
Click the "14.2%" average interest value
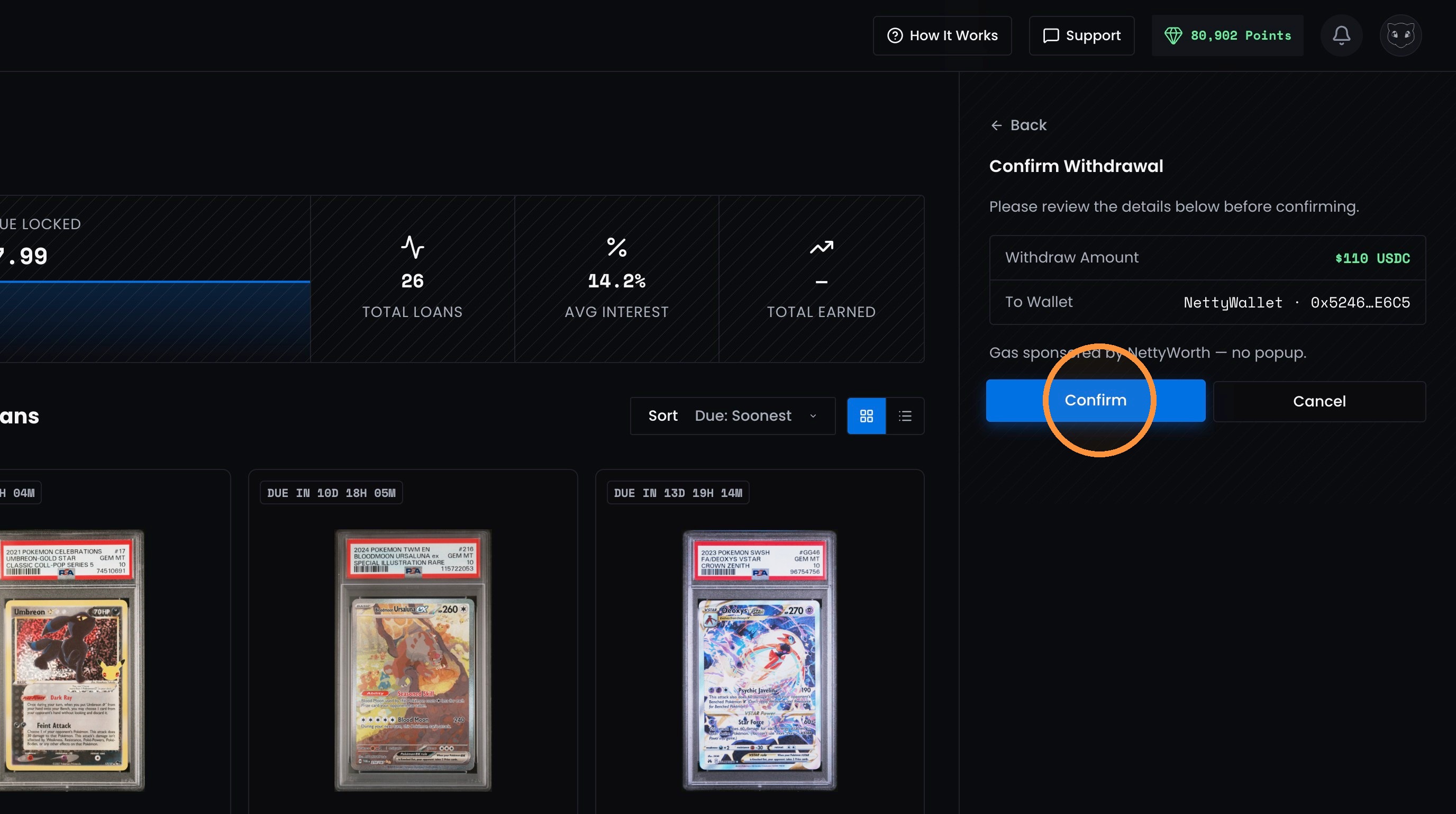pos(617,281)
